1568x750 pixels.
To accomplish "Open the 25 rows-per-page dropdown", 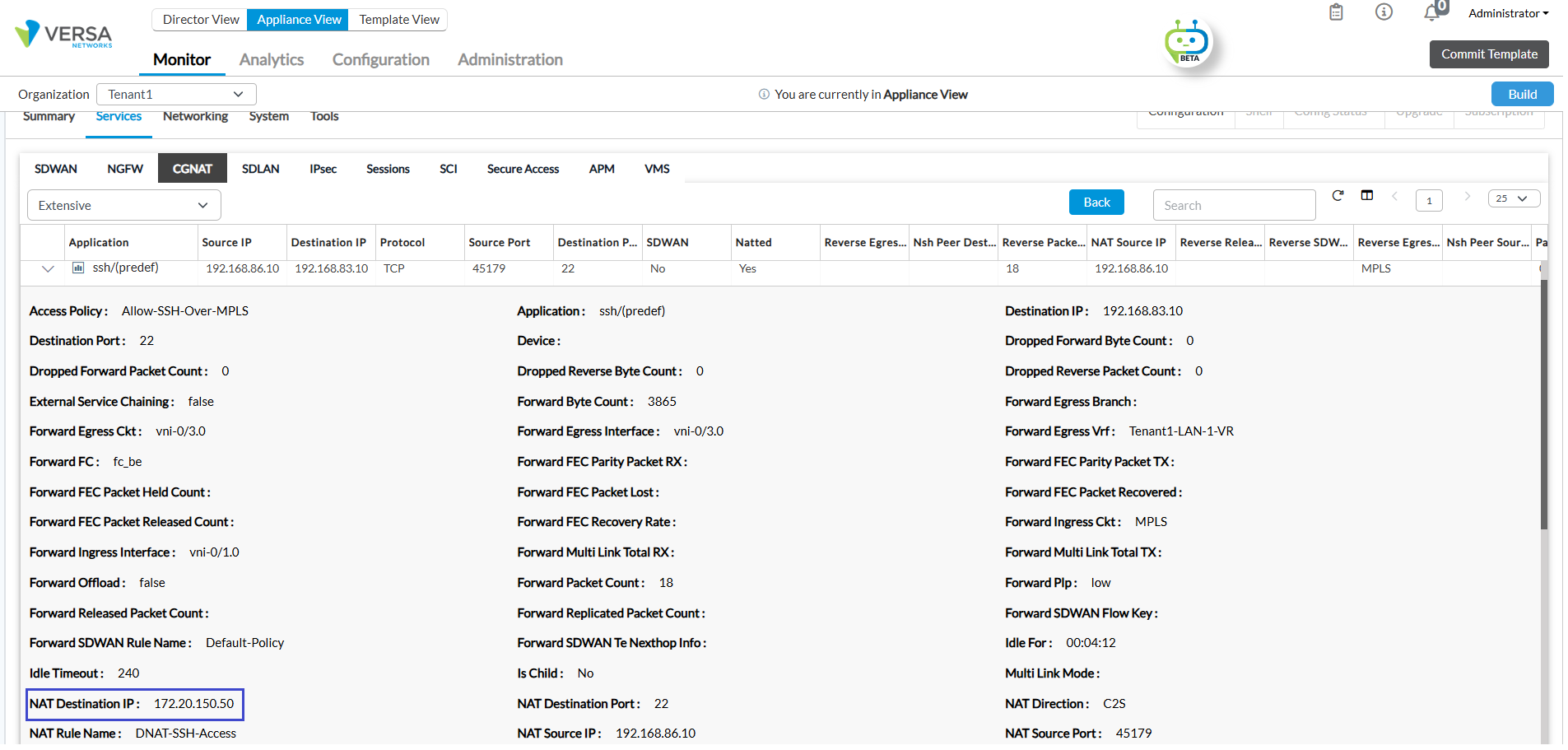I will tap(1514, 198).
